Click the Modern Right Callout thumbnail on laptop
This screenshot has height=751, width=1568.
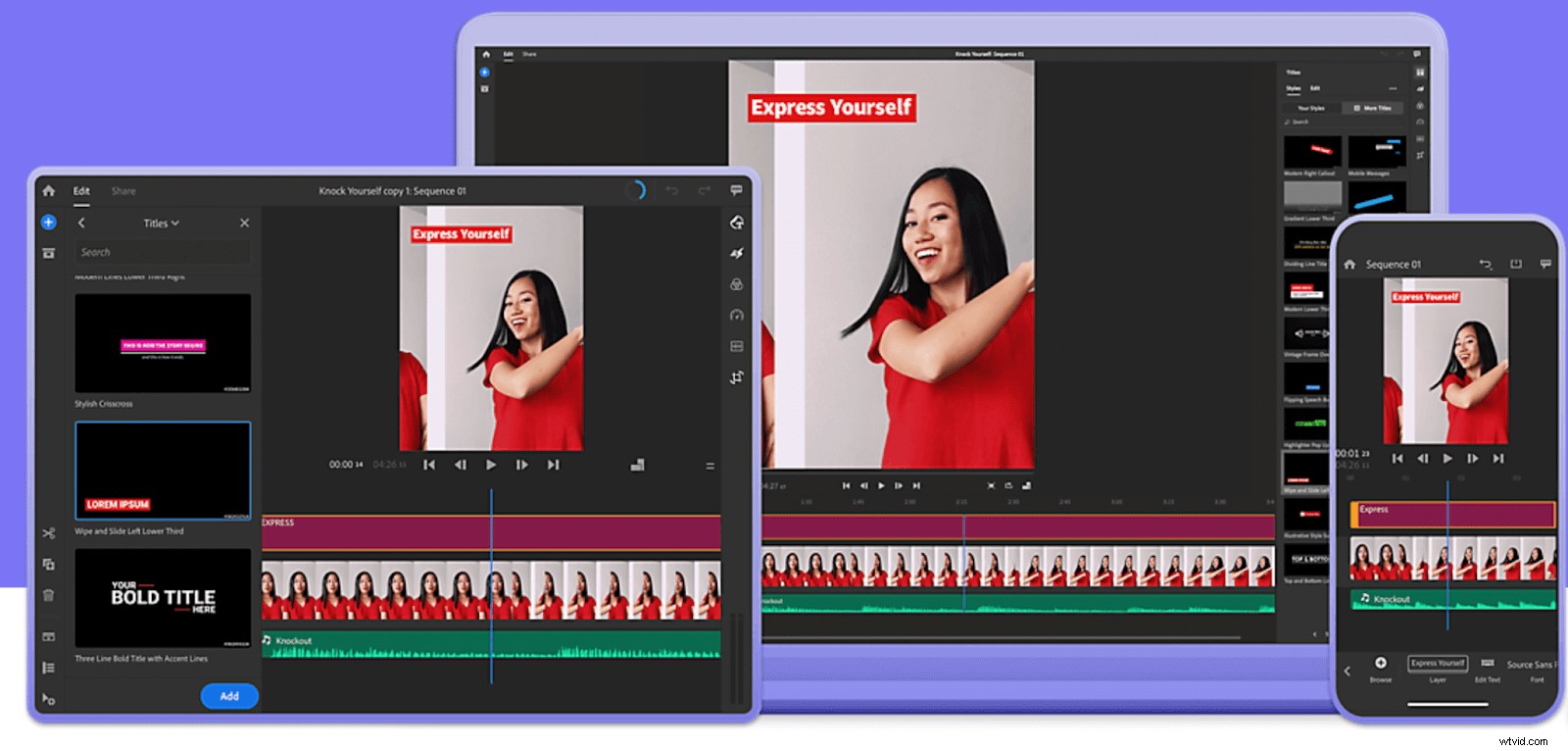1313,152
